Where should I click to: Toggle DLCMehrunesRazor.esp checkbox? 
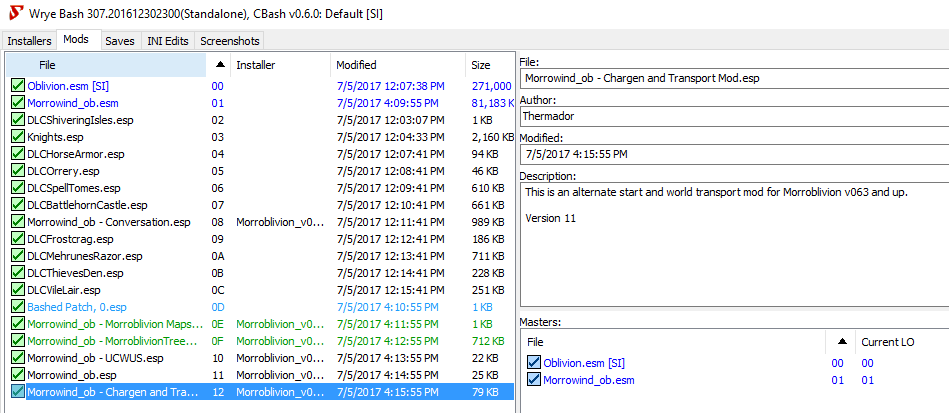tap(18, 256)
